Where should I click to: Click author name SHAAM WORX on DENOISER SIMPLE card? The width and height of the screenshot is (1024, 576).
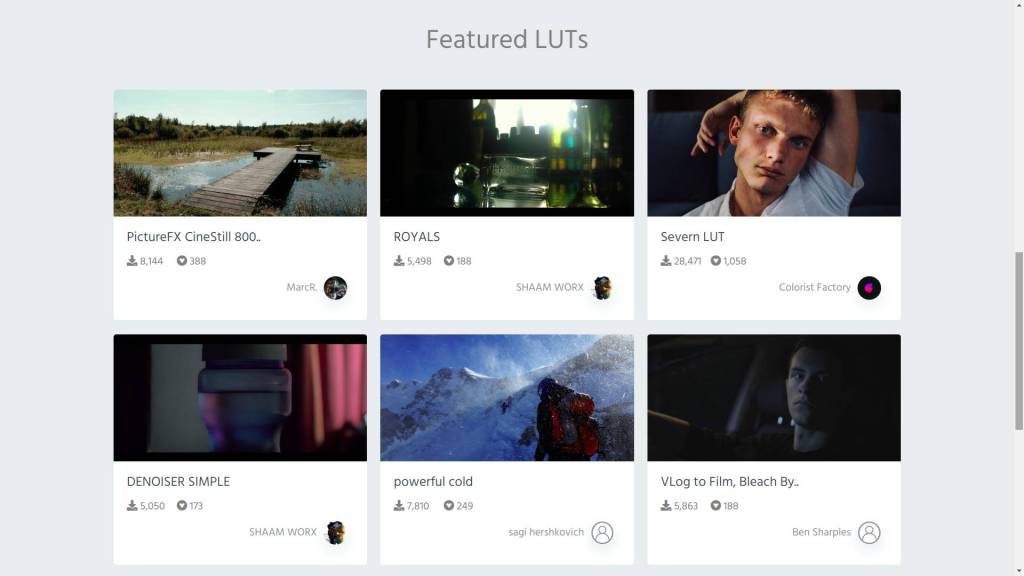[283, 532]
